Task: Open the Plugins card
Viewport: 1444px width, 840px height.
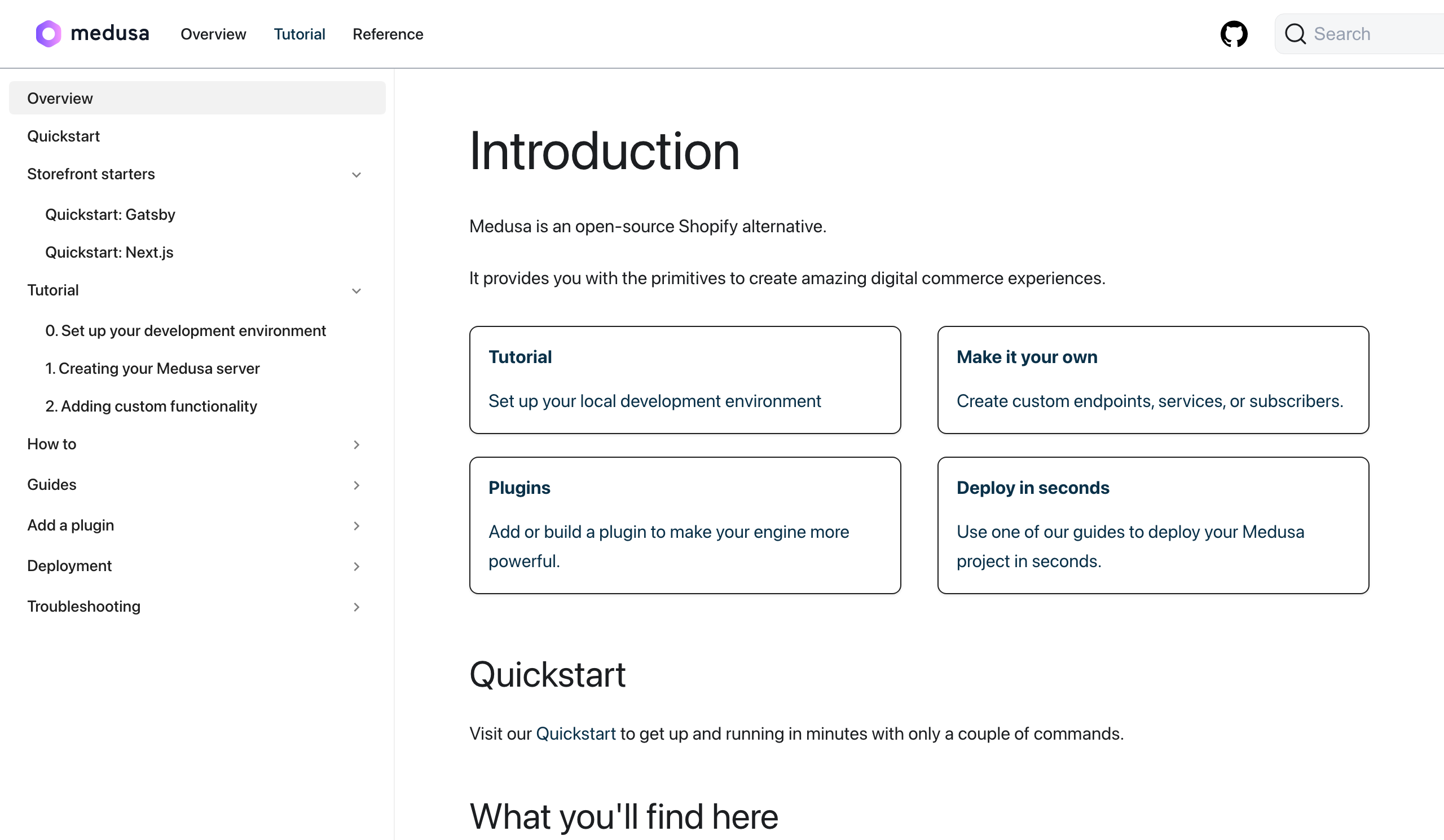Action: [x=685, y=525]
